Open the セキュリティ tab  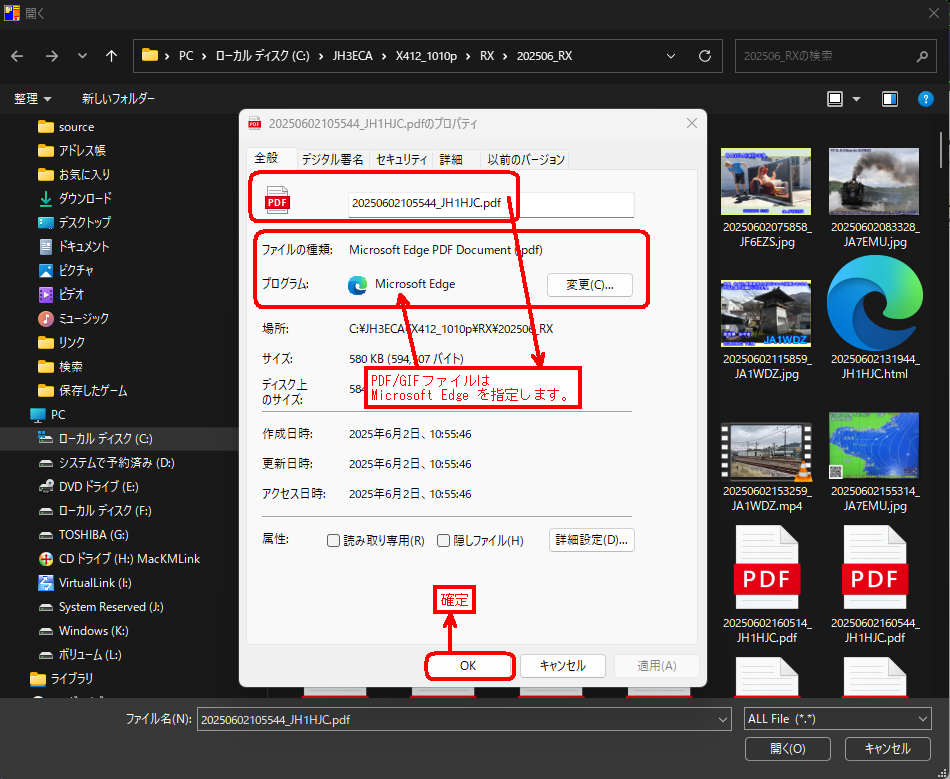pyautogui.click(x=401, y=159)
